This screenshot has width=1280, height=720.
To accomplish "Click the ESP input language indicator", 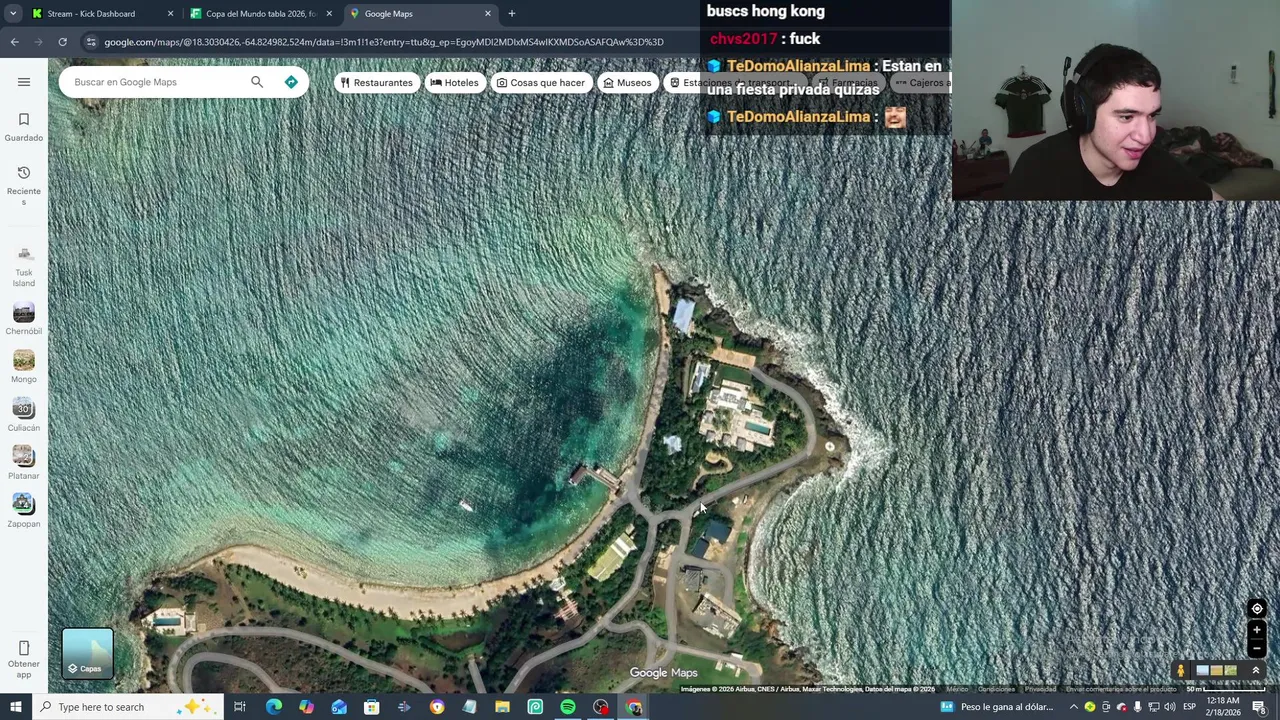I will click(x=1189, y=707).
